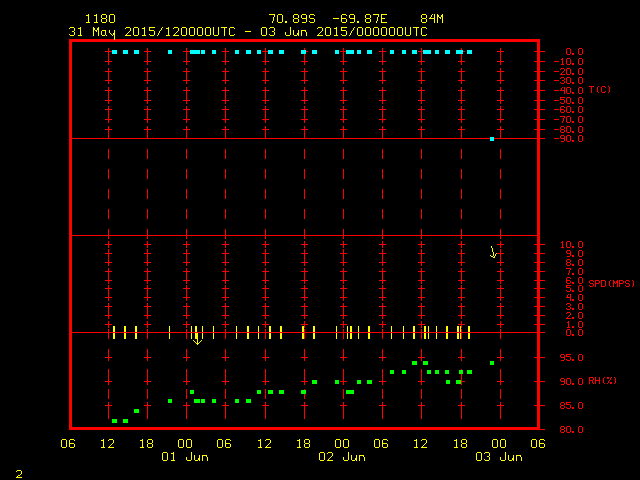Select the isolated cyan temperature point at -90

click(492, 139)
